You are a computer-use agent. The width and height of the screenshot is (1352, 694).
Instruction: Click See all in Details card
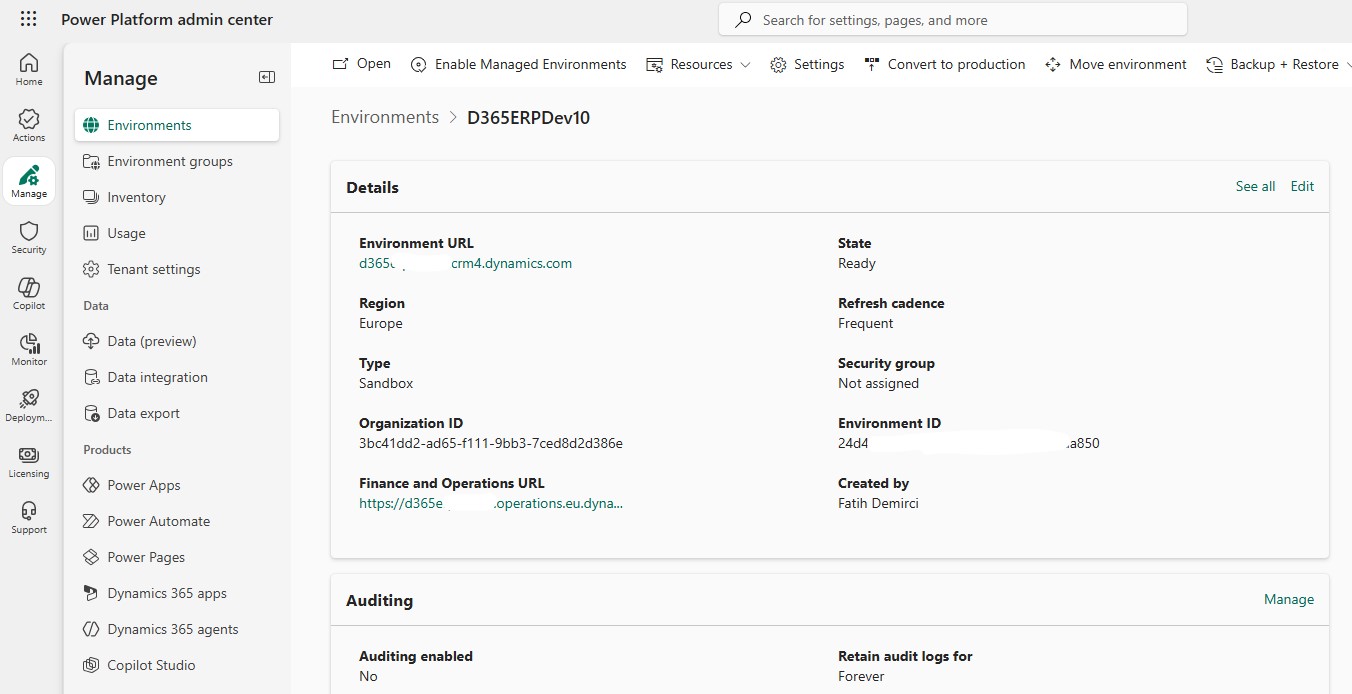point(1255,186)
